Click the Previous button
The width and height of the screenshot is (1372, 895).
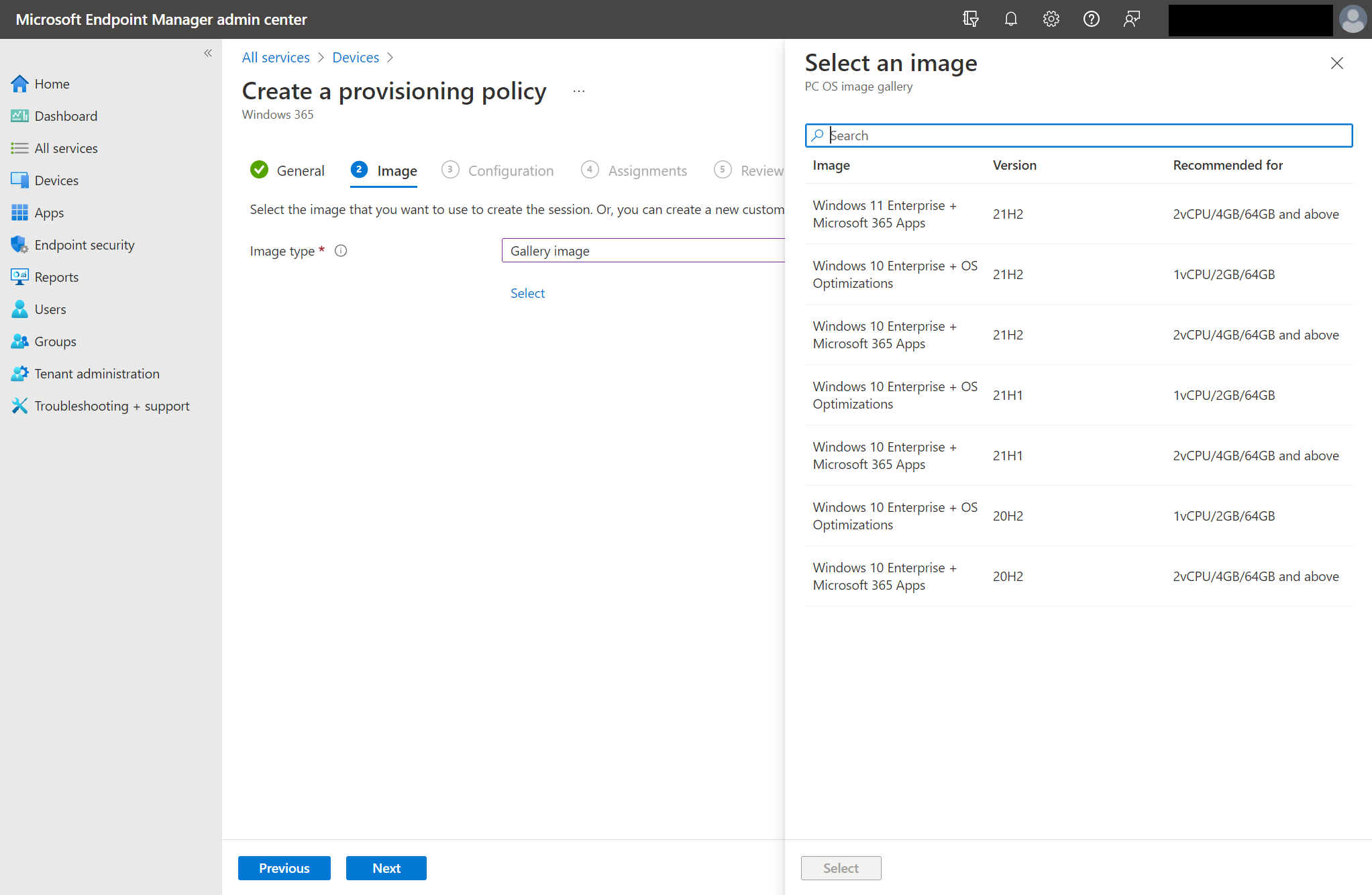pos(284,868)
